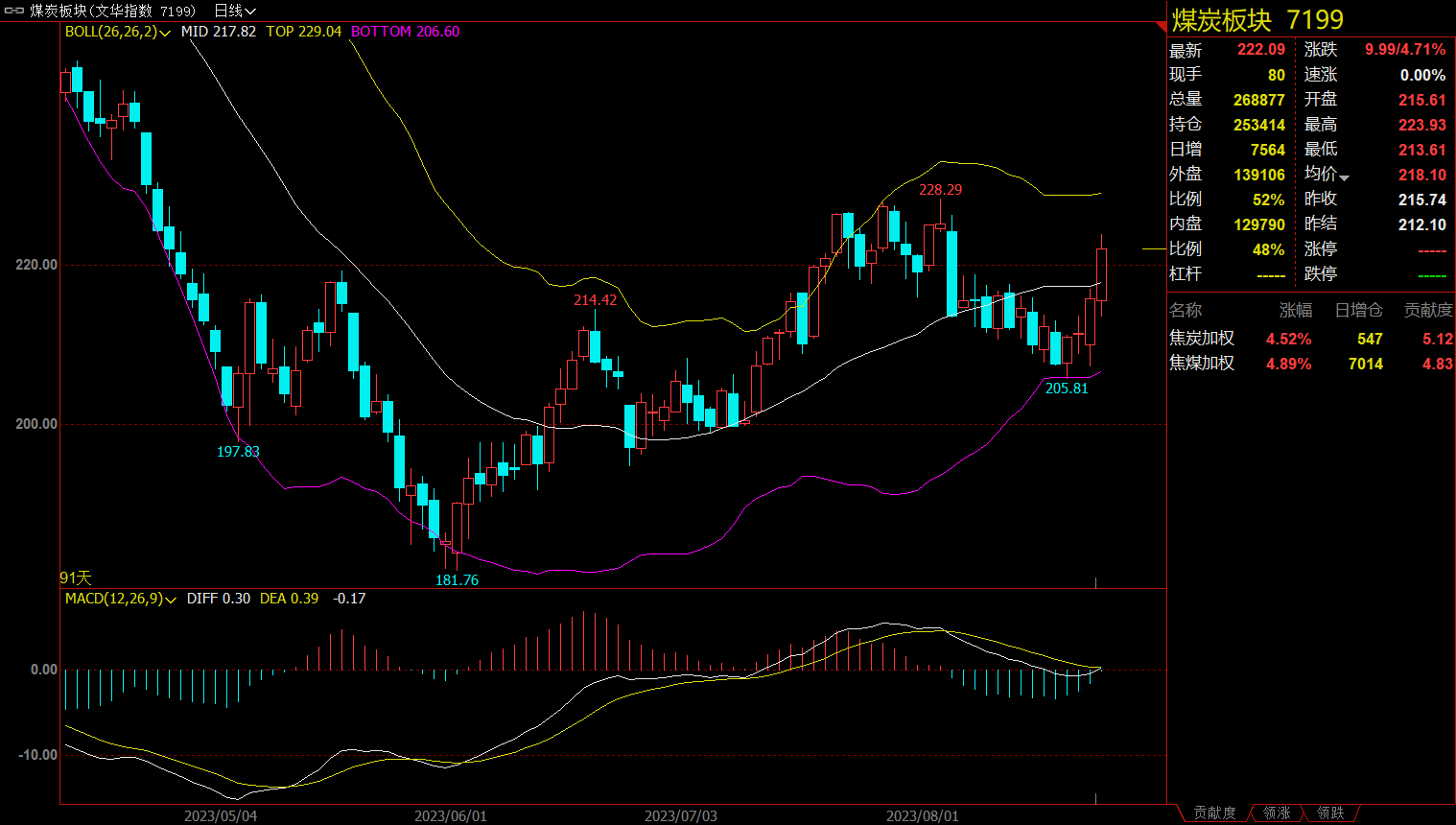Click the 焦煤加权 日增仓 value 7014

[x=1366, y=364]
